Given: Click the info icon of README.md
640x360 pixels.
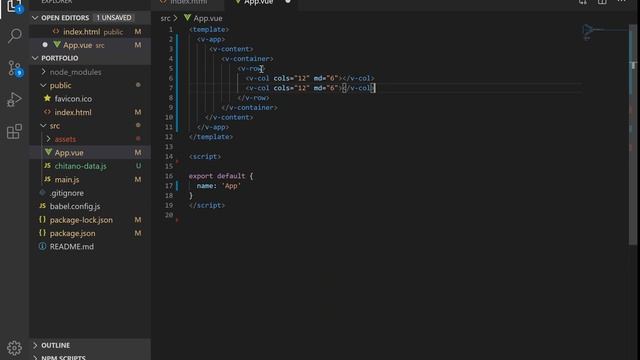Looking at the screenshot, I should click(x=42, y=246).
